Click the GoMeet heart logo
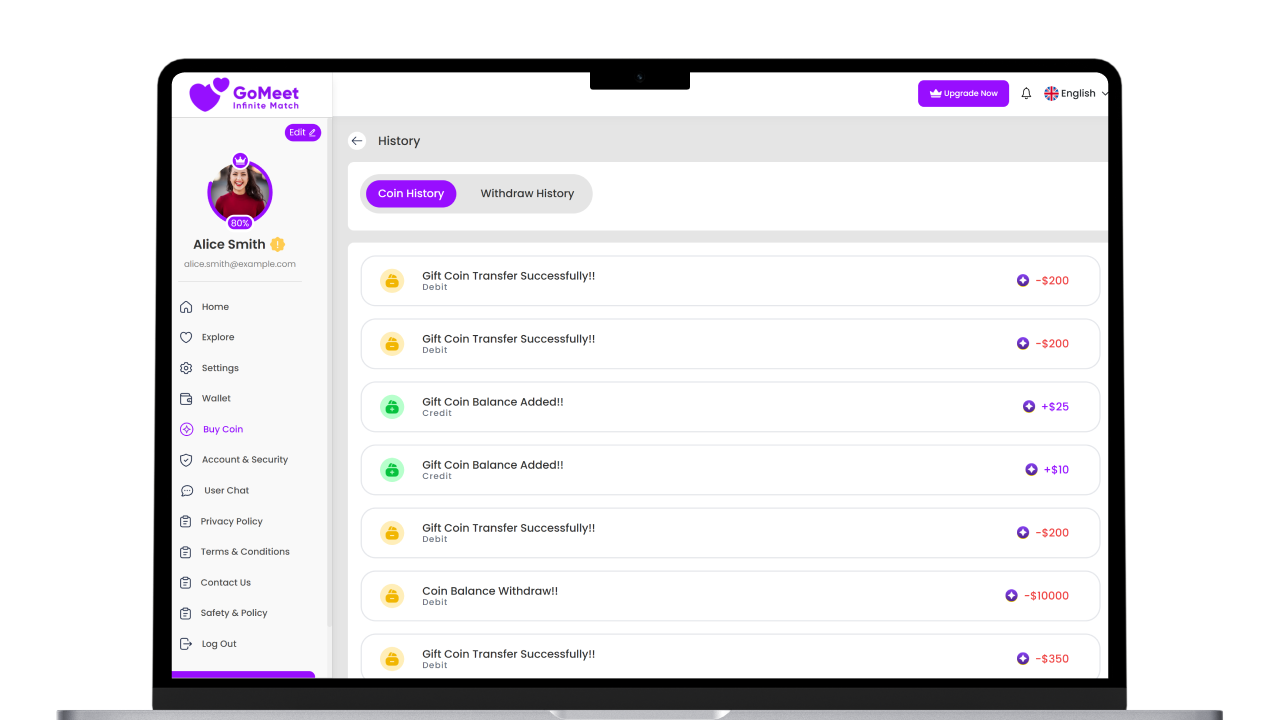The image size is (1280, 720). coord(209,95)
